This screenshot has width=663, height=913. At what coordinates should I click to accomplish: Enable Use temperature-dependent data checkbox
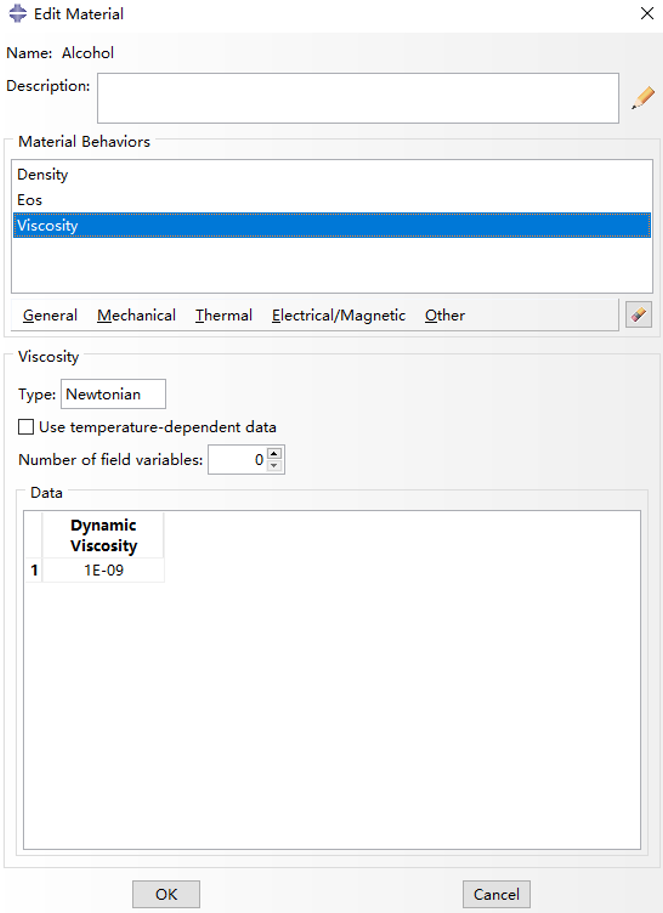click(x=26, y=427)
